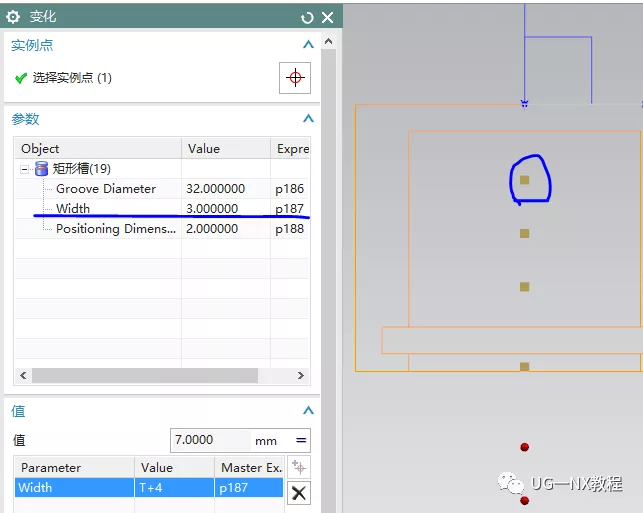Collapse the 实例点 section
Viewport: 643px width, 513px height.
[308, 45]
